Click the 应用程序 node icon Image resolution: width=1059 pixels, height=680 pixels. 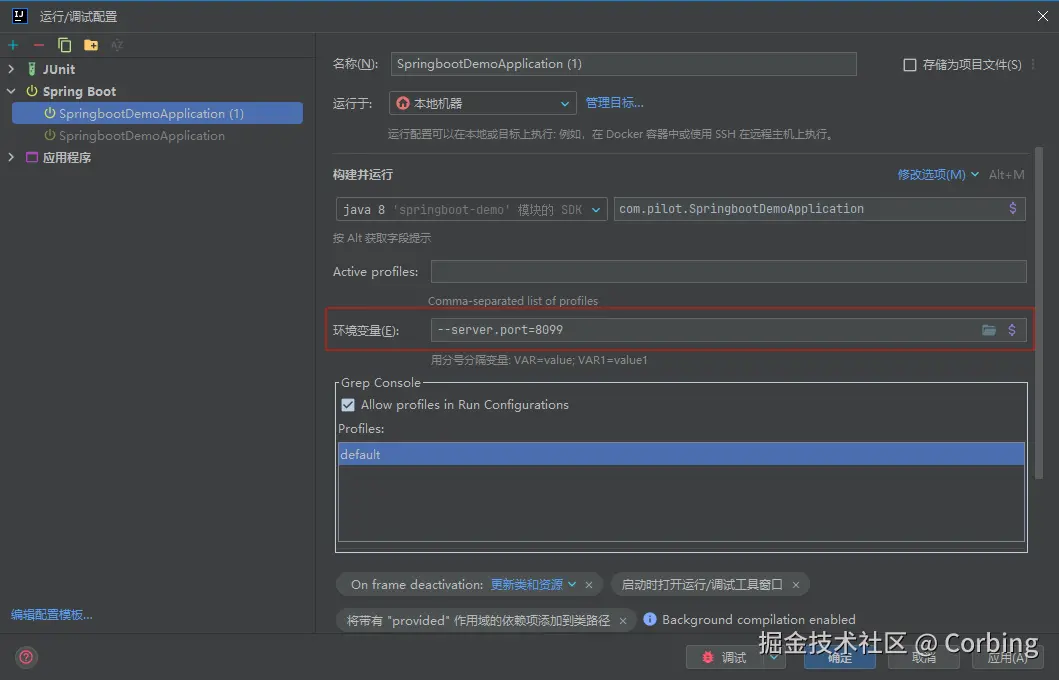click(x=32, y=157)
